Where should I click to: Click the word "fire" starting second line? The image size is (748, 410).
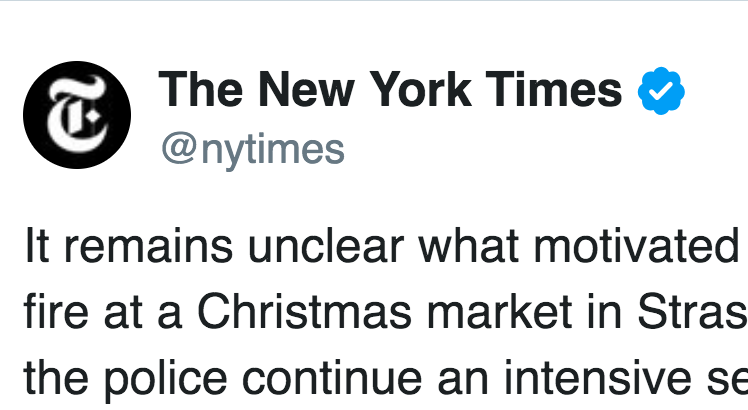point(56,312)
